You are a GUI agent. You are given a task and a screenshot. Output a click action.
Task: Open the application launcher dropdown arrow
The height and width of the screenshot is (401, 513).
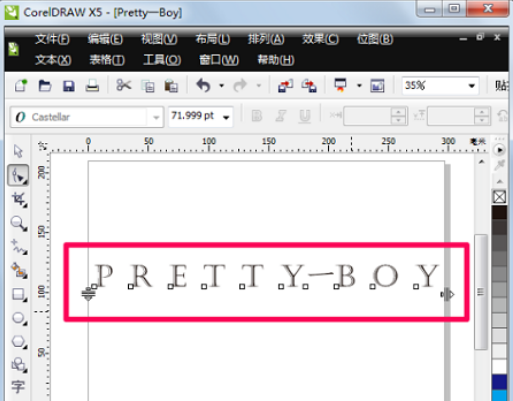(359, 86)
